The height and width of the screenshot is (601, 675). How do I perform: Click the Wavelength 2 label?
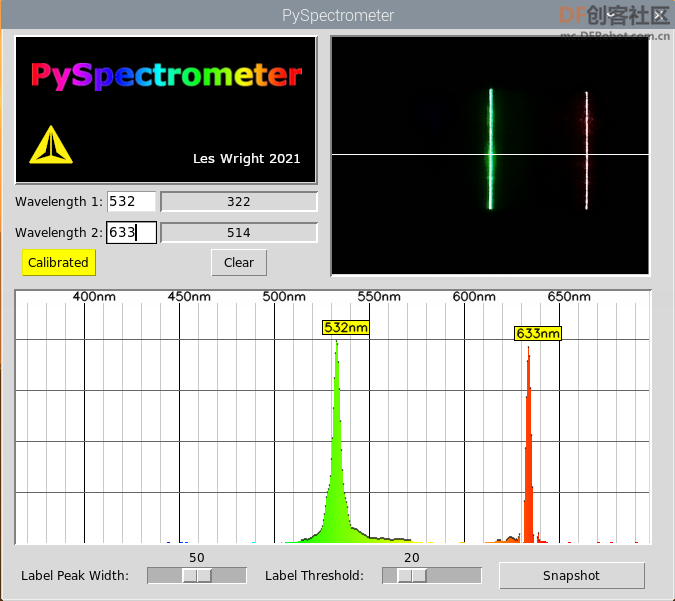pyautogui.click(x=59, y=232)
